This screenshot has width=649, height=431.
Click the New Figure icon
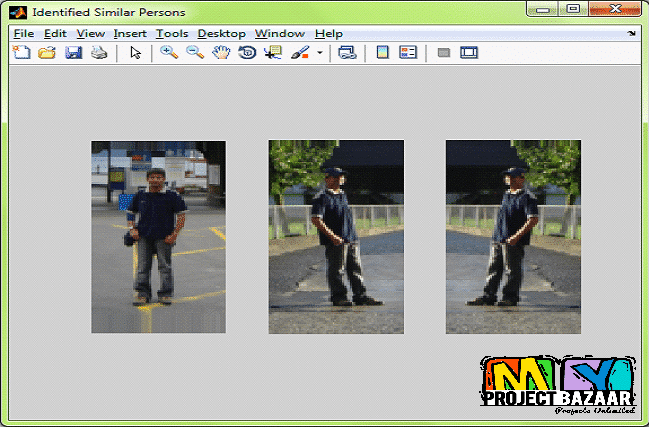coord(21,53)
